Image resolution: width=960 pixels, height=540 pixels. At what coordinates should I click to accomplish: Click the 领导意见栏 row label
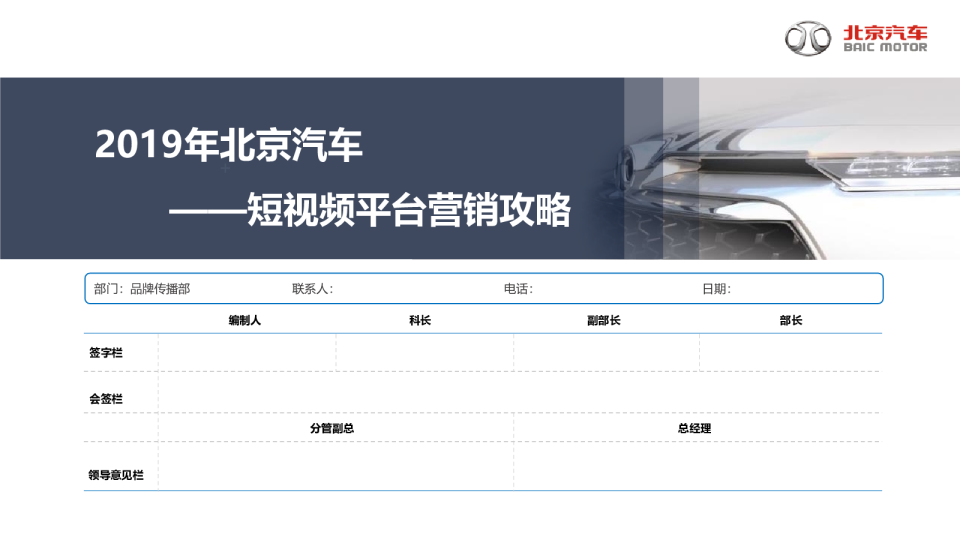tap(116, 475)
